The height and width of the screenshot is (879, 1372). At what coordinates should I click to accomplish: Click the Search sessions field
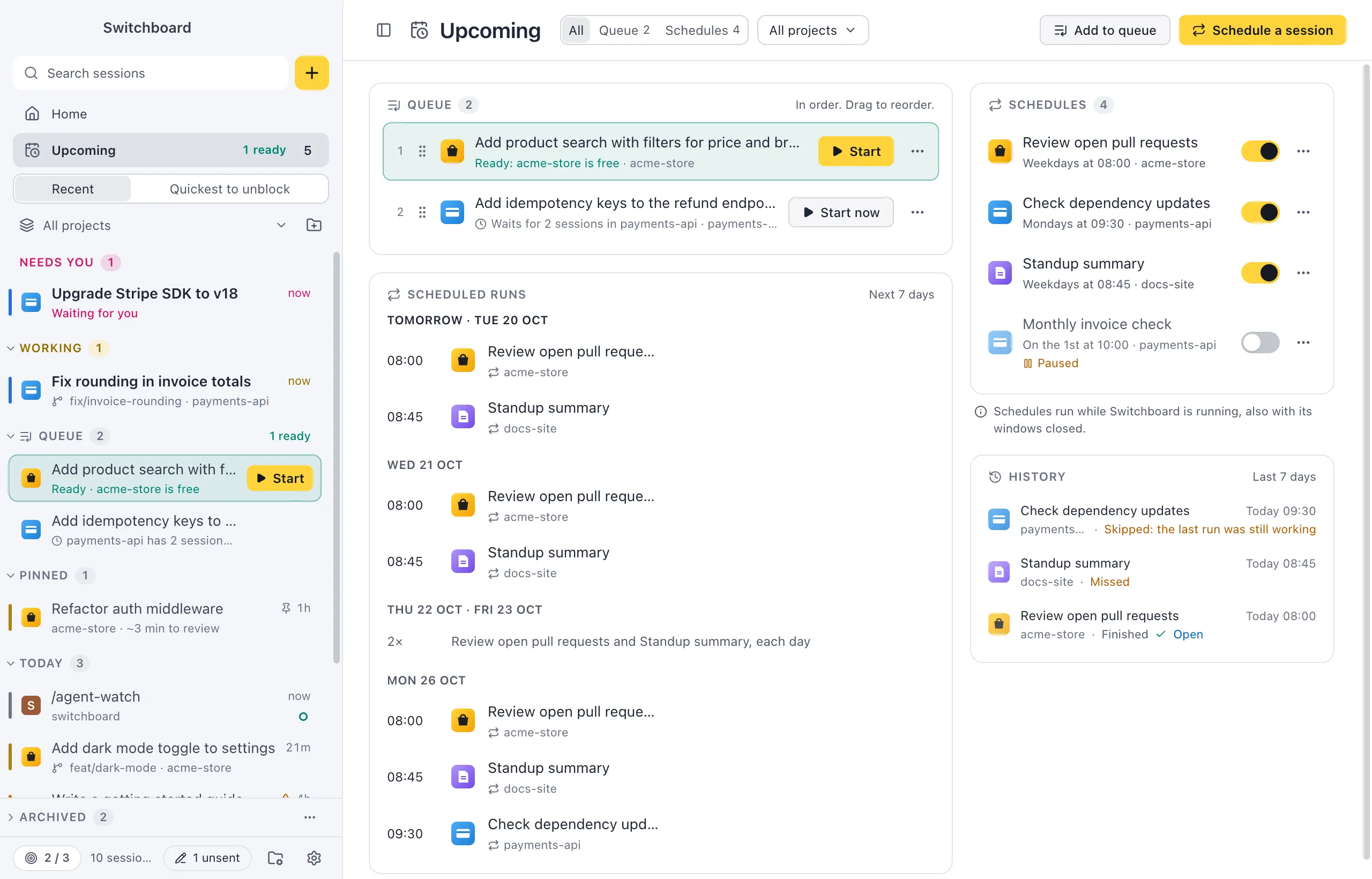(151, 73)
